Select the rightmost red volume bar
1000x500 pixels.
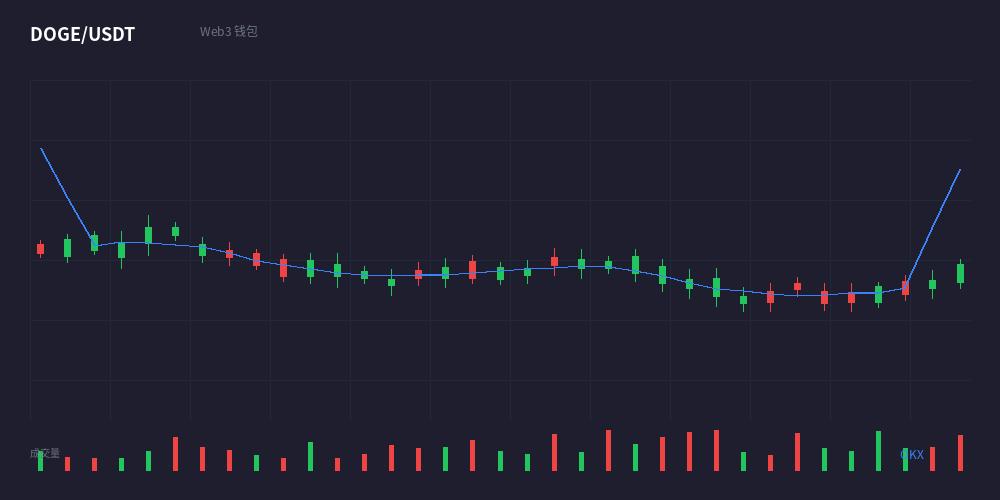click(960, 453)
